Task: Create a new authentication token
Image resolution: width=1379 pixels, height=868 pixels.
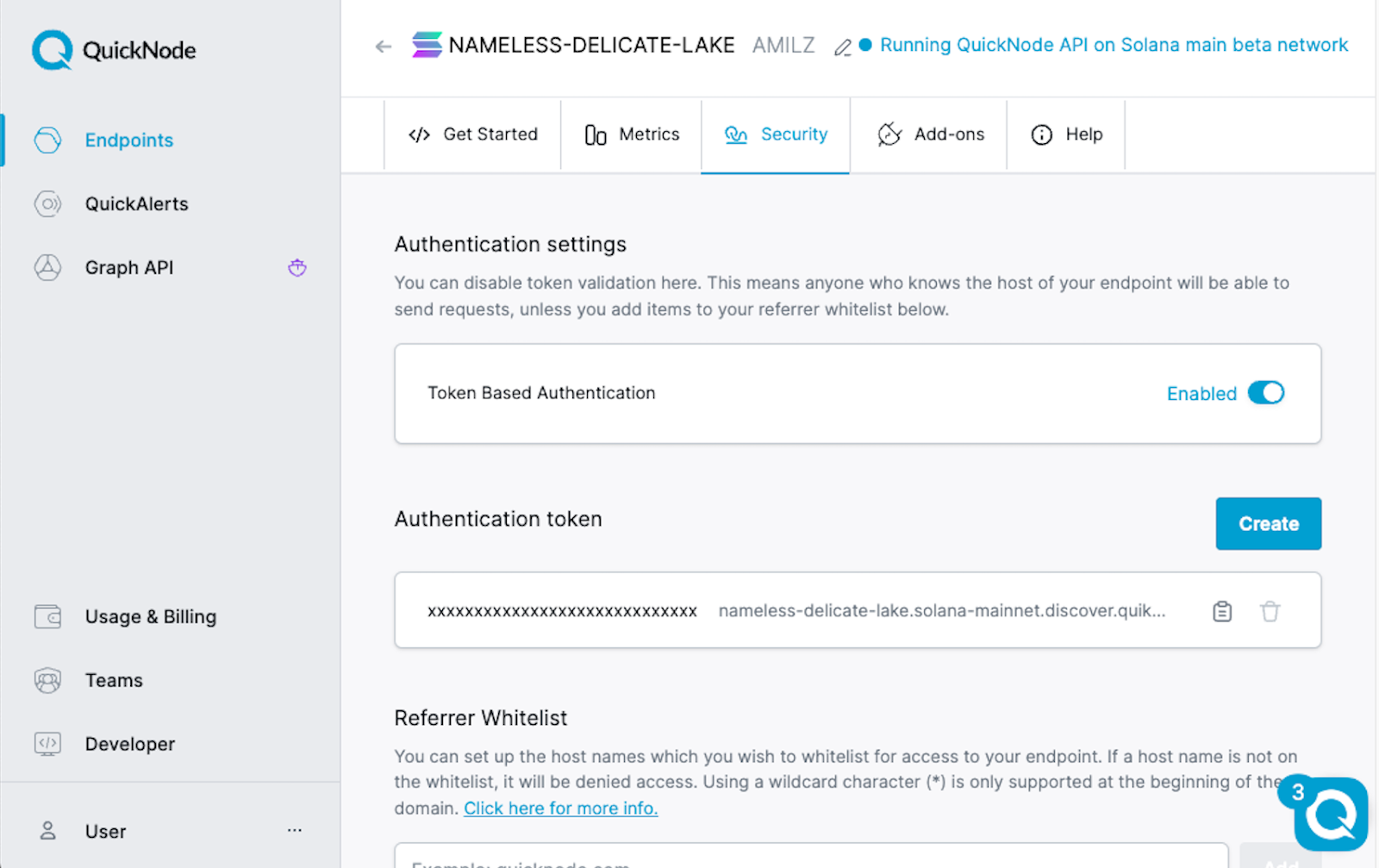Action: click(x=1269, y=523)
